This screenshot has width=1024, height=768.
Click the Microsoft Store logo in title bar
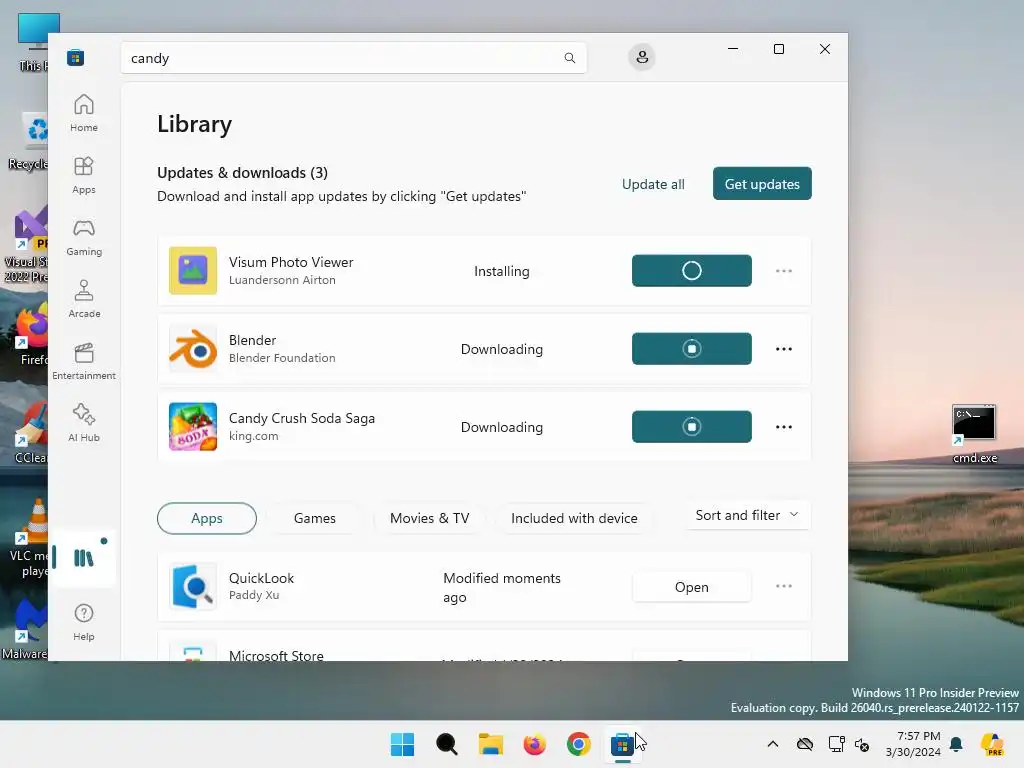coord(75,57)
